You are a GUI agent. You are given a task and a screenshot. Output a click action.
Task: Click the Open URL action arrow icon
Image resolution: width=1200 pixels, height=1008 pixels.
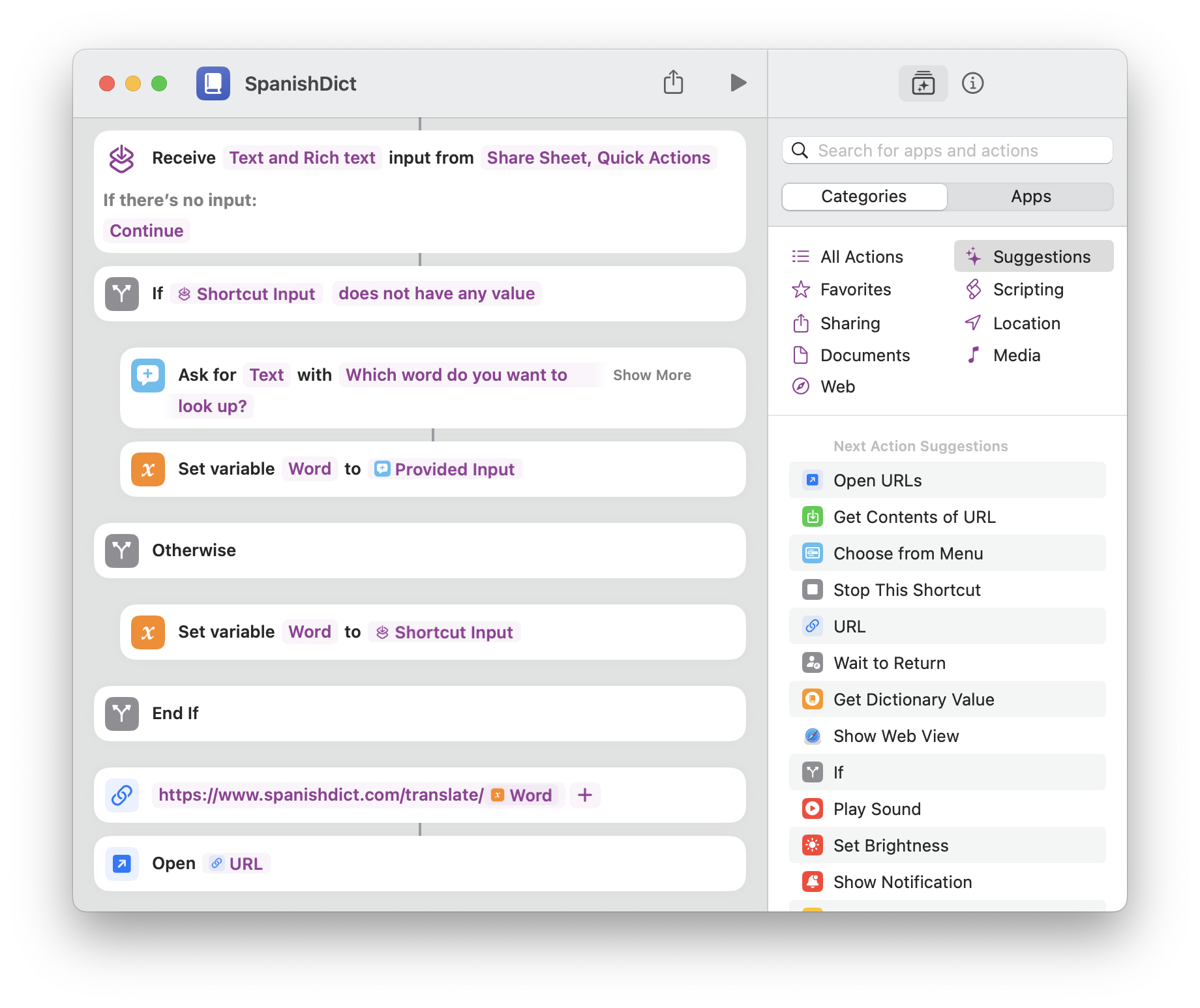122,864
